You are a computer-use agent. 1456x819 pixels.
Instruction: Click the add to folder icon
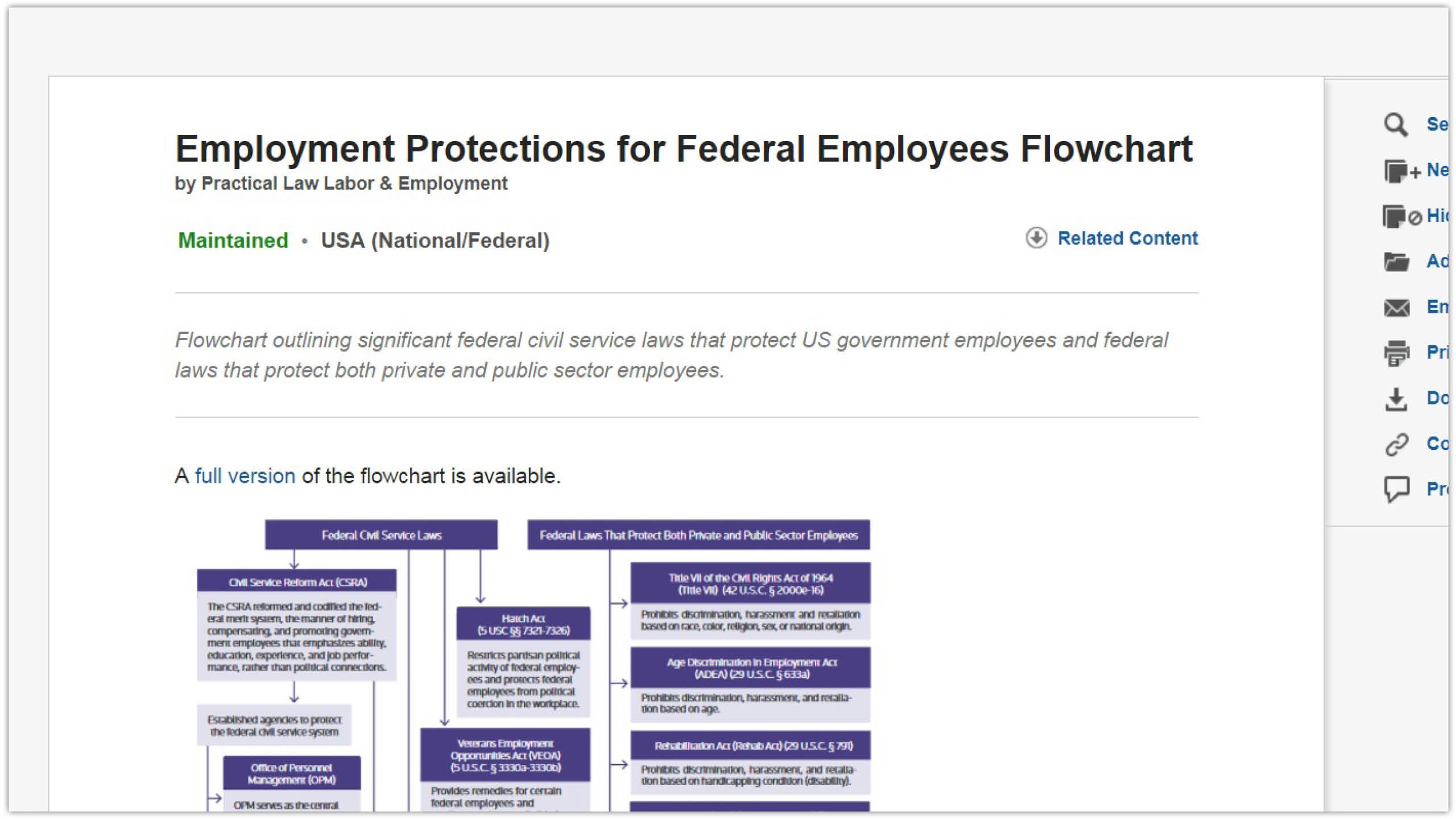(x=1396, y=262)
